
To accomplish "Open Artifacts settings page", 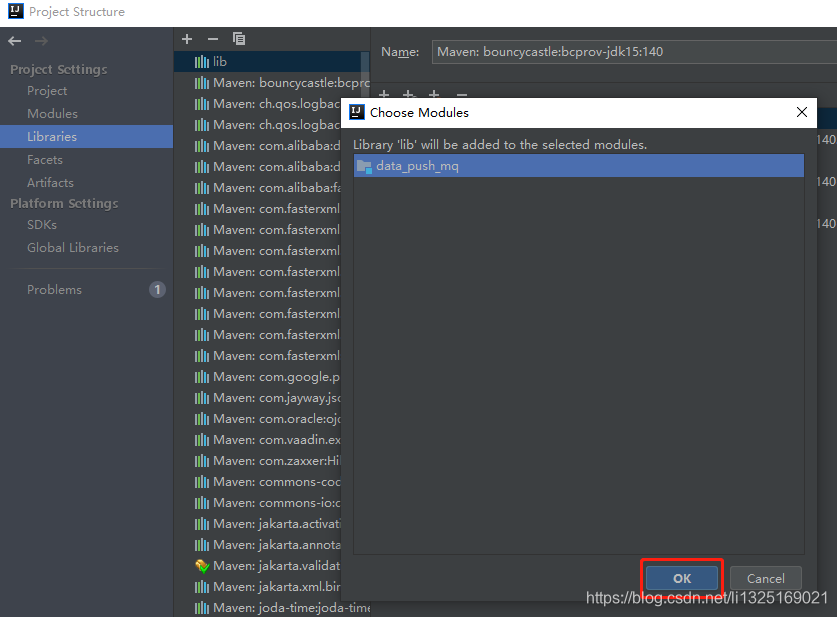I will (50, 183).
